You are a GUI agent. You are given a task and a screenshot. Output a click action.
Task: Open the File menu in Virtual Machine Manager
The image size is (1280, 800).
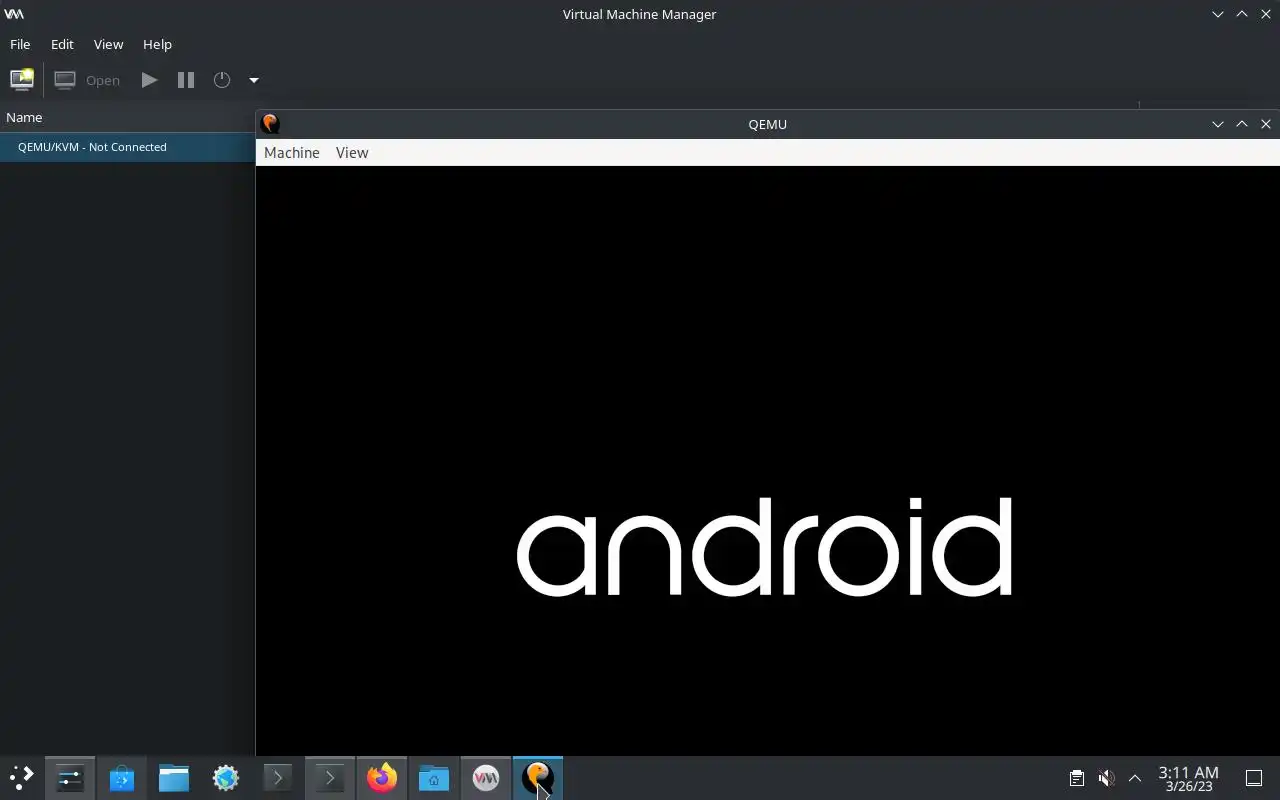tap(20, 44)
